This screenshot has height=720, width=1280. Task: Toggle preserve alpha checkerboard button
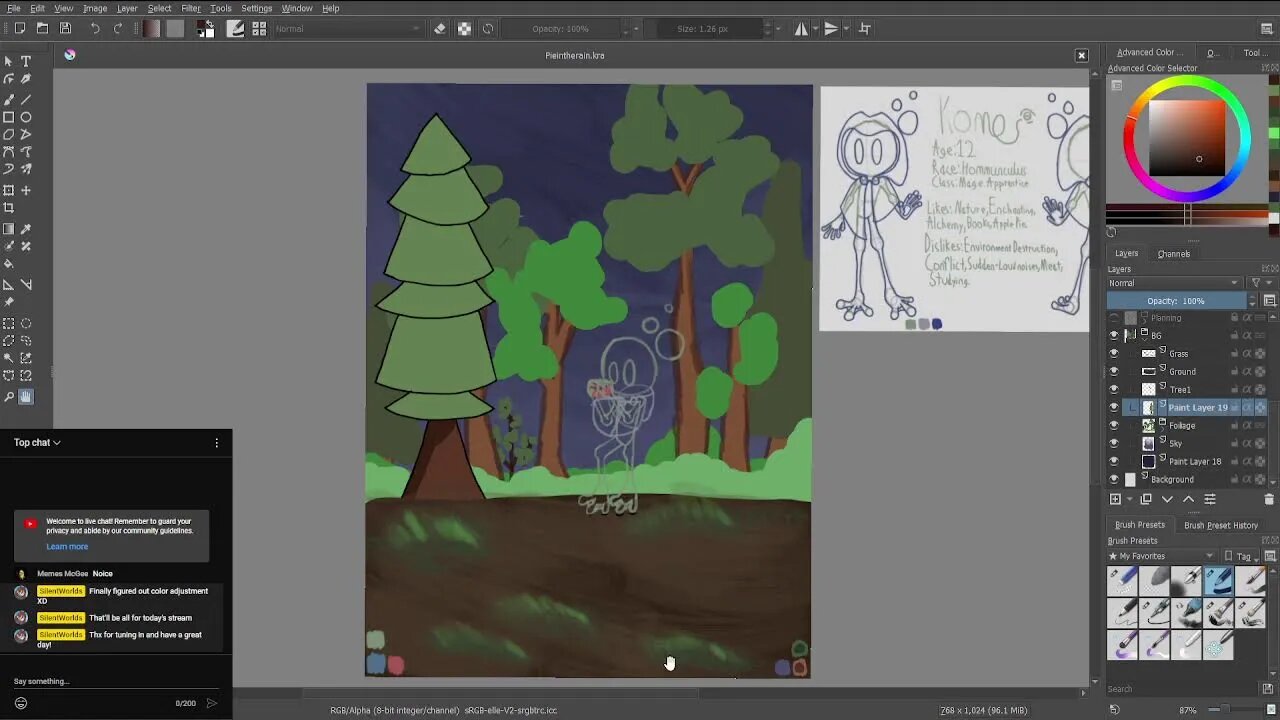[464, 29]
